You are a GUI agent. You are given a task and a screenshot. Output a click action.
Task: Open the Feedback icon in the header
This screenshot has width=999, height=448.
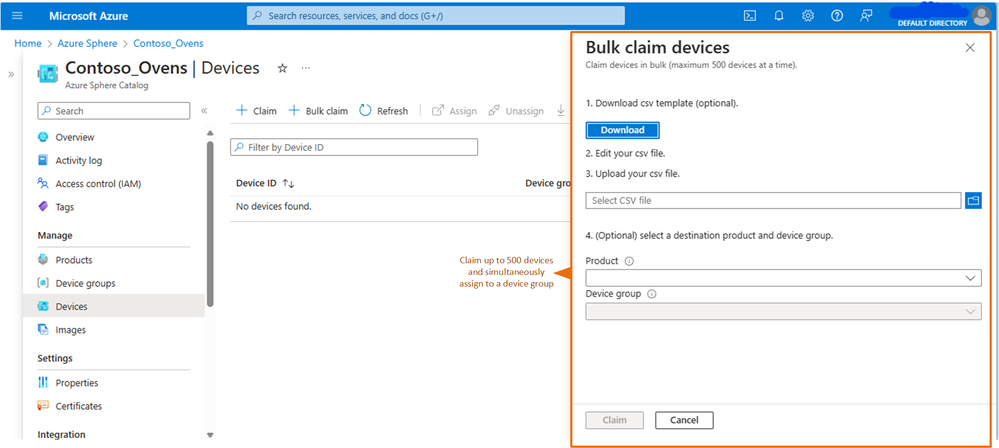[866, 16]
